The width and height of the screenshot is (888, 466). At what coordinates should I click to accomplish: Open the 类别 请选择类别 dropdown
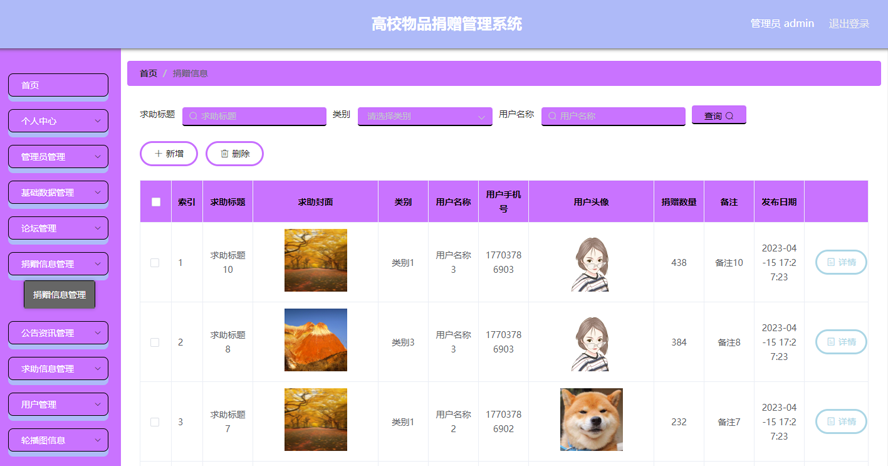pos(425,116)
